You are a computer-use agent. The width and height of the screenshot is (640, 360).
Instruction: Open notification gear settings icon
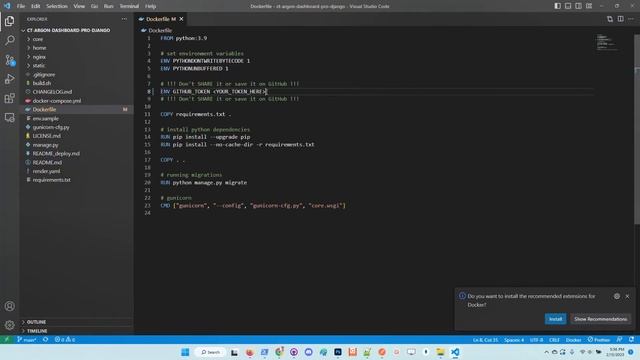point(617,296)
